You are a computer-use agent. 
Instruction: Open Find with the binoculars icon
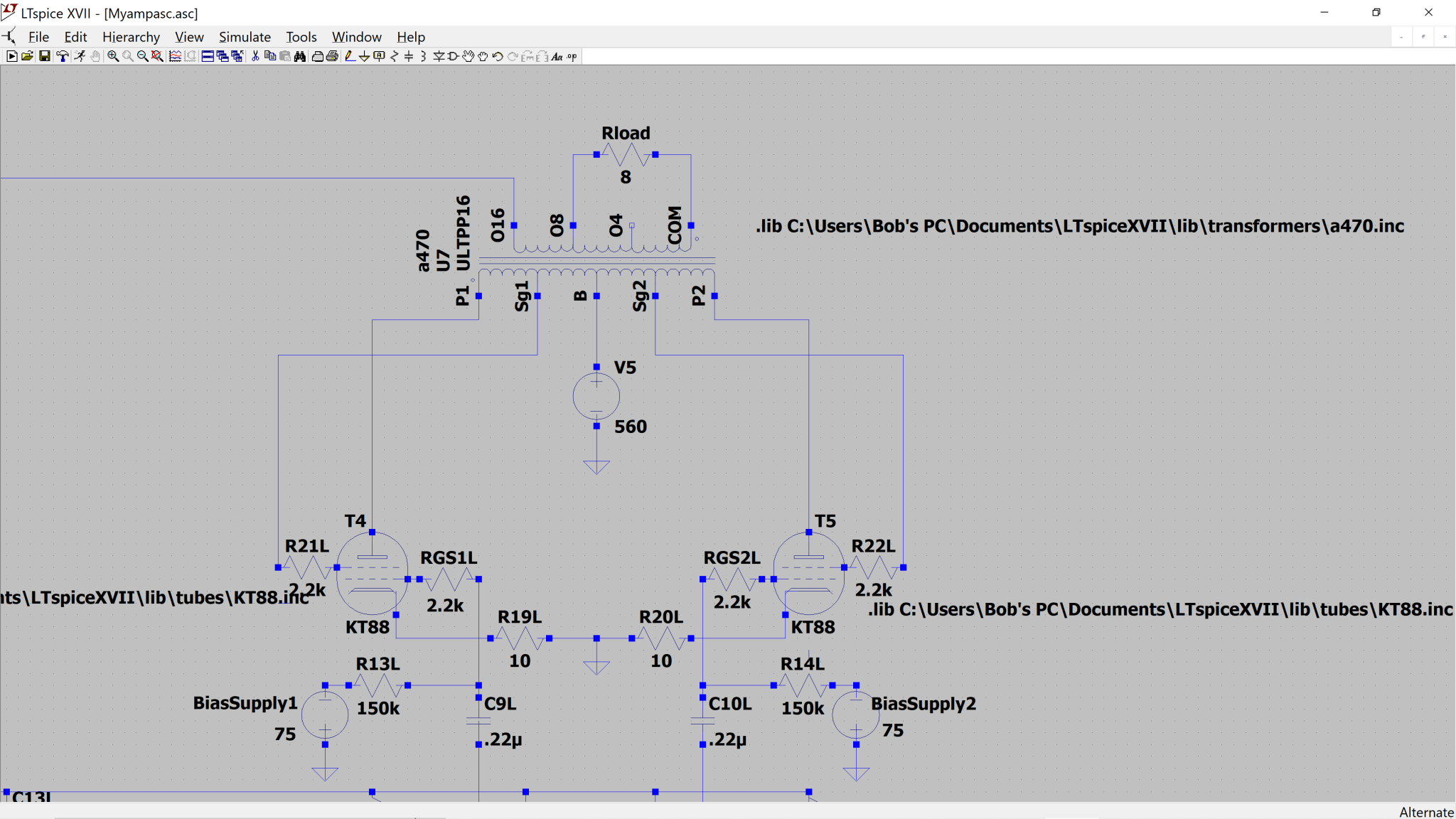pos(299,56)
